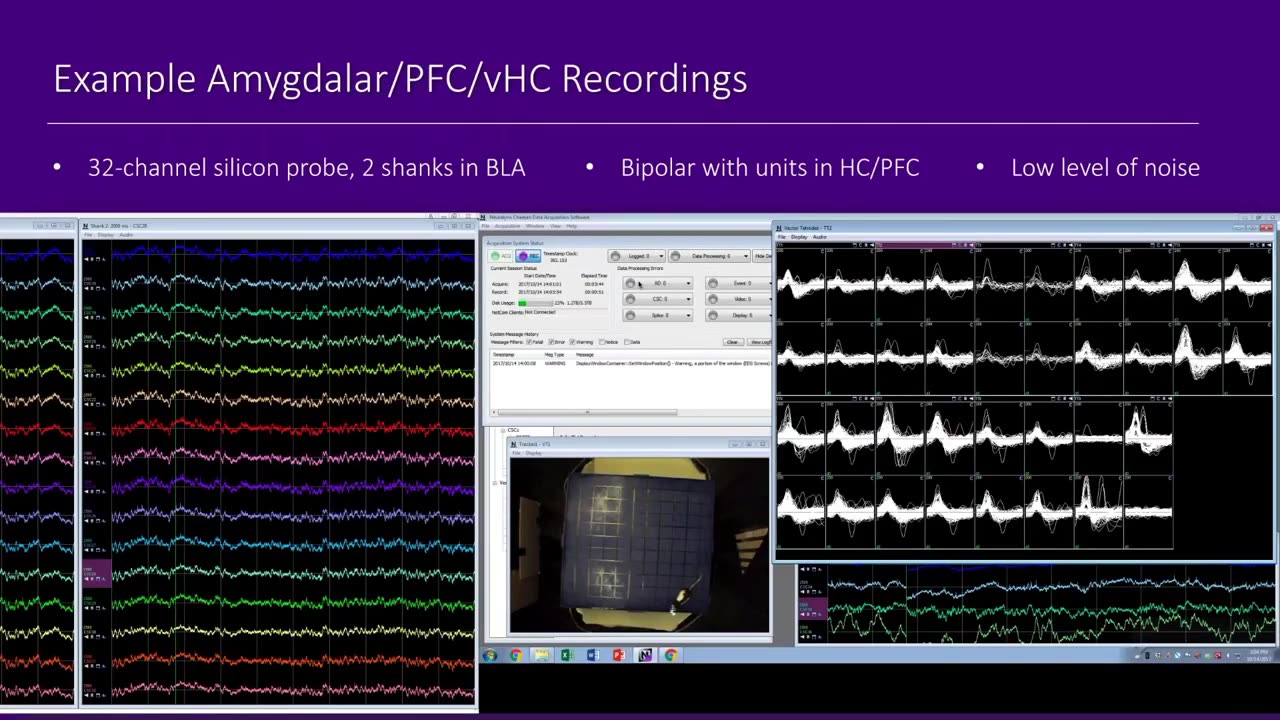Select the magenta-highlighted channel label in Shank 2

pos(96,575)
